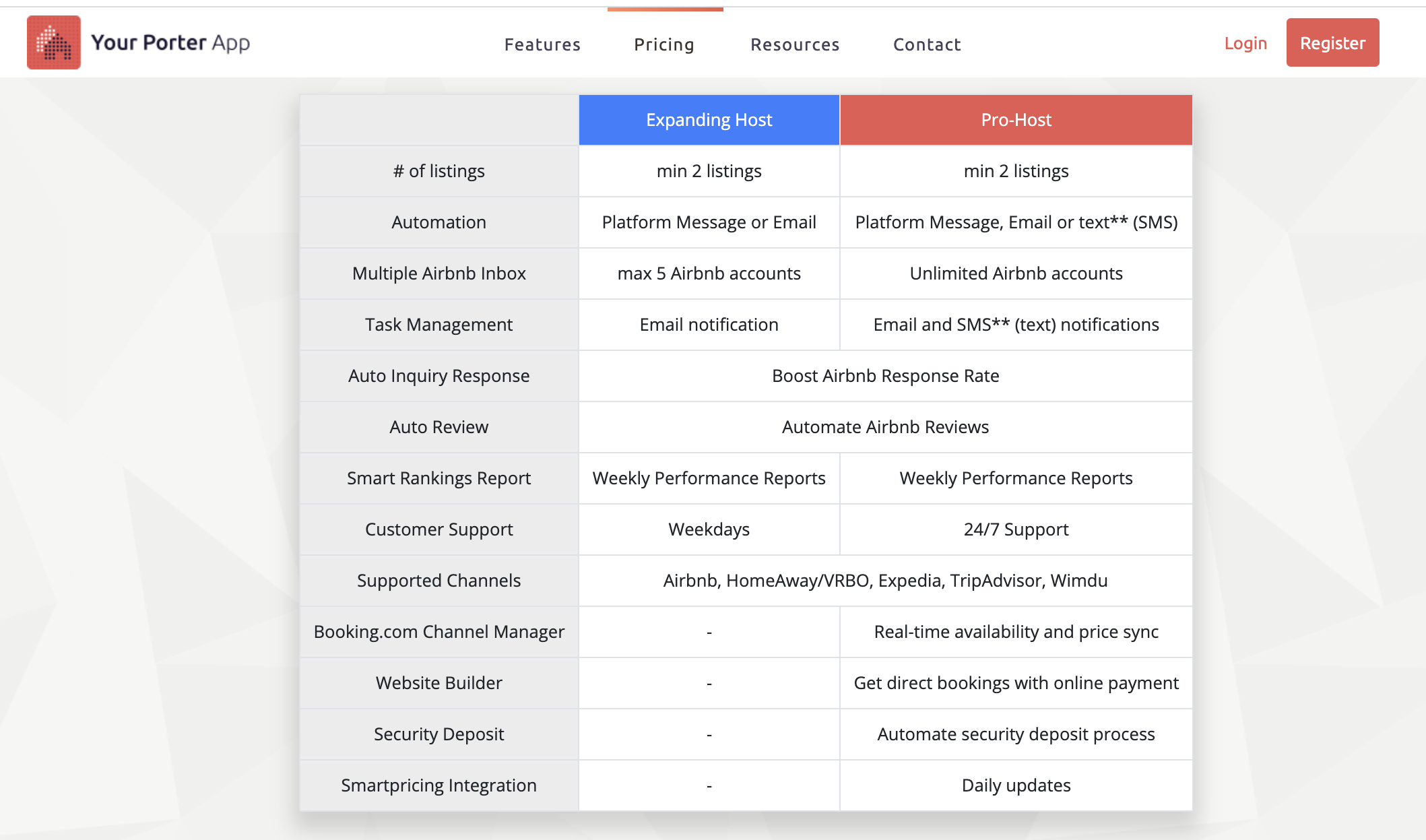Screen dimensions: 1426x840
Task: Click the dash in Security Deposit row
Action: 709,734
